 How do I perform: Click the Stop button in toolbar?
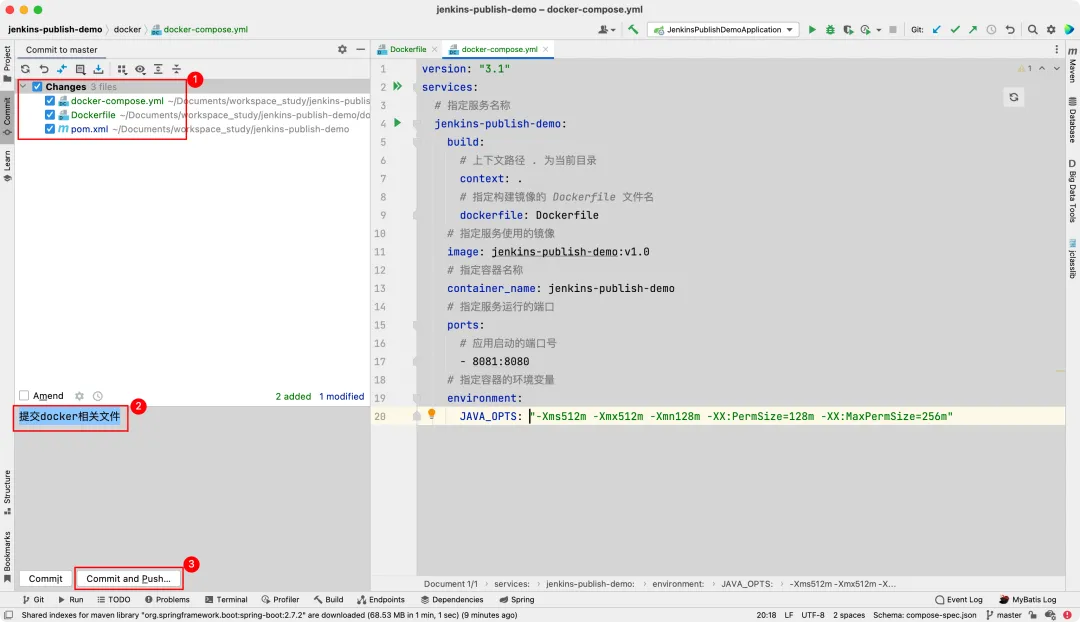point(893,30)
